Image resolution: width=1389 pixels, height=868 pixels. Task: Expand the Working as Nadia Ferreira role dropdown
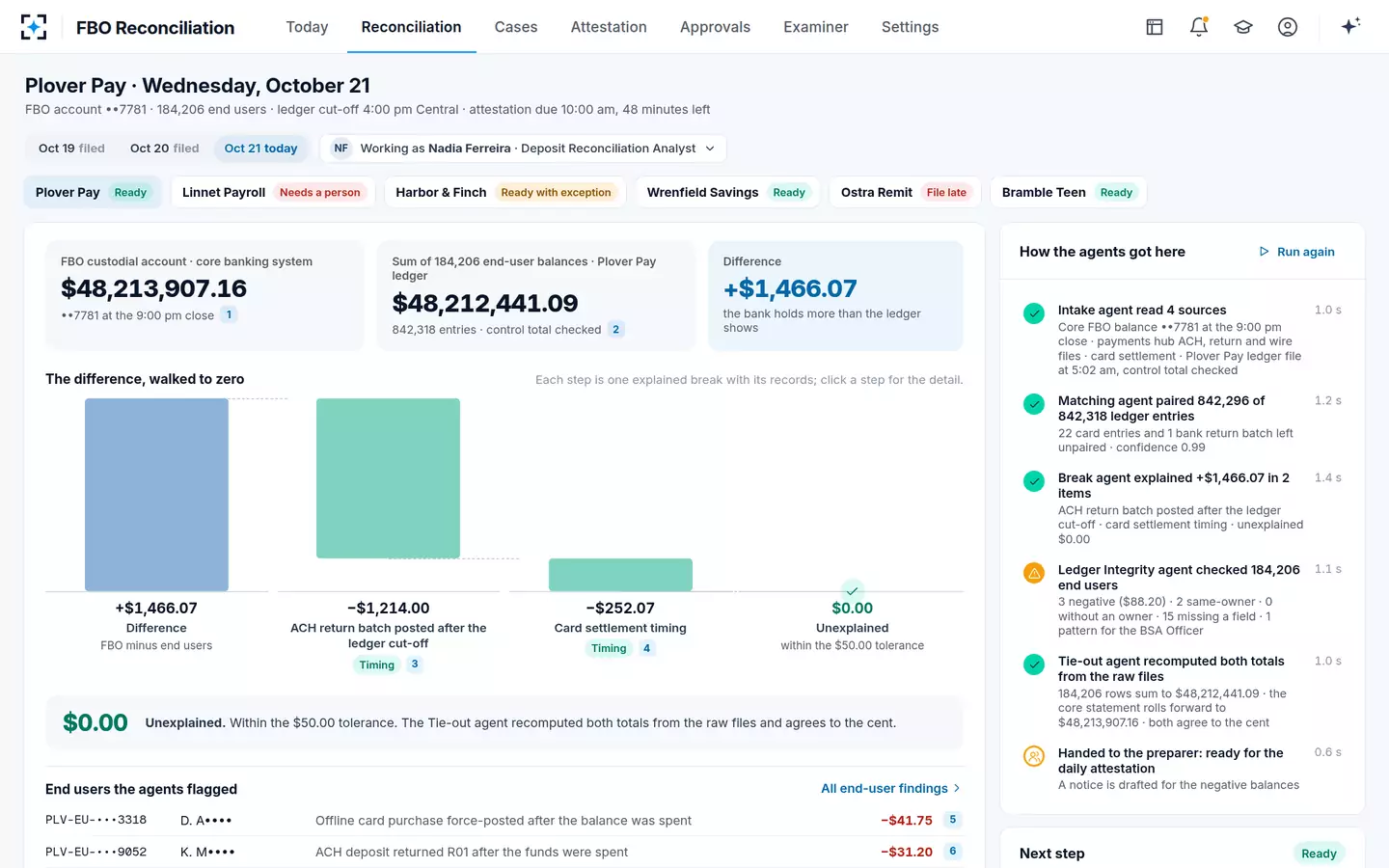coord(523,149)
